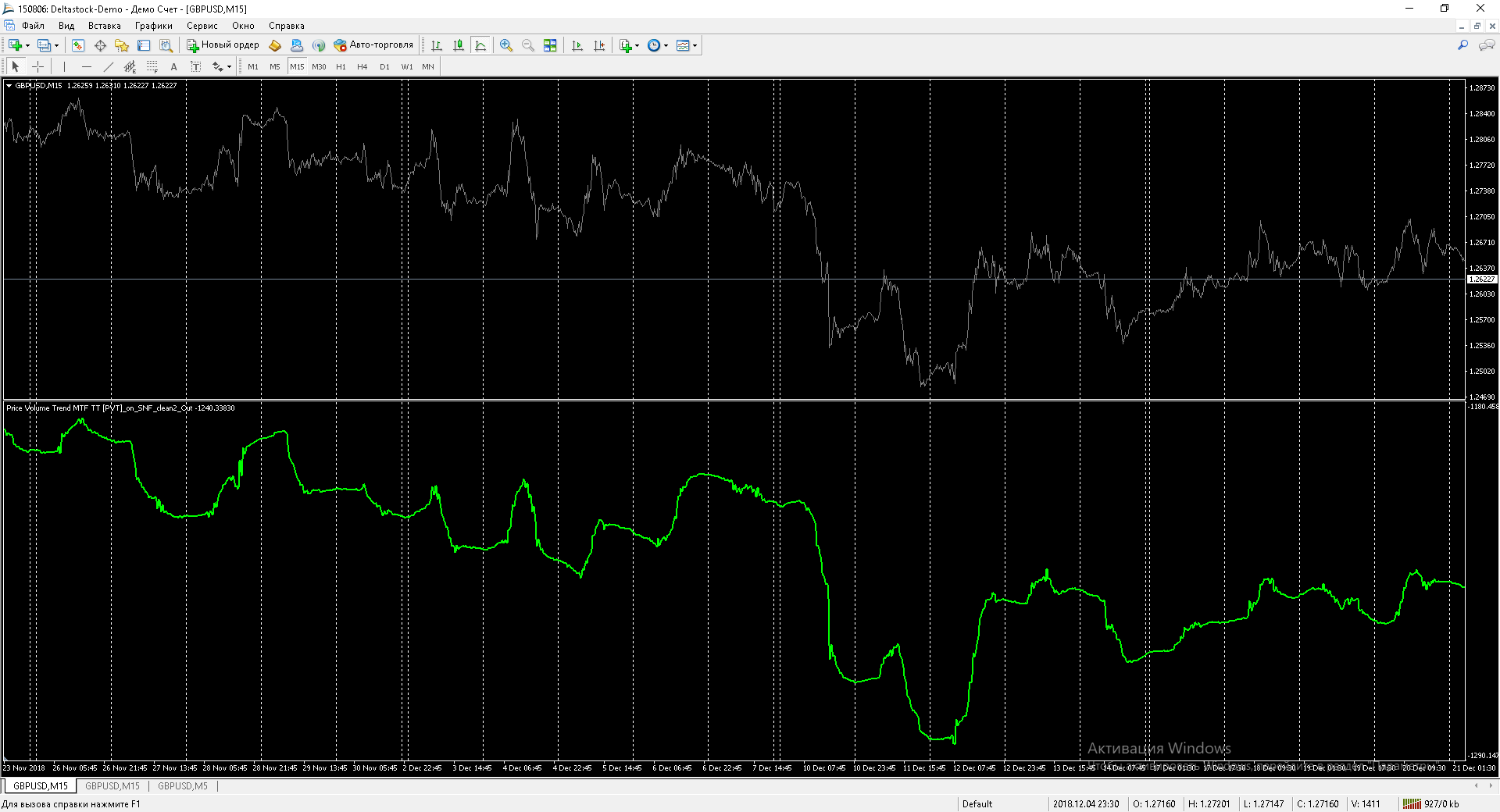Image resolution: width=1500 pixels, height=812 pixels.
Task: Select the M15 timeframe button
Action: click(297, 66)
